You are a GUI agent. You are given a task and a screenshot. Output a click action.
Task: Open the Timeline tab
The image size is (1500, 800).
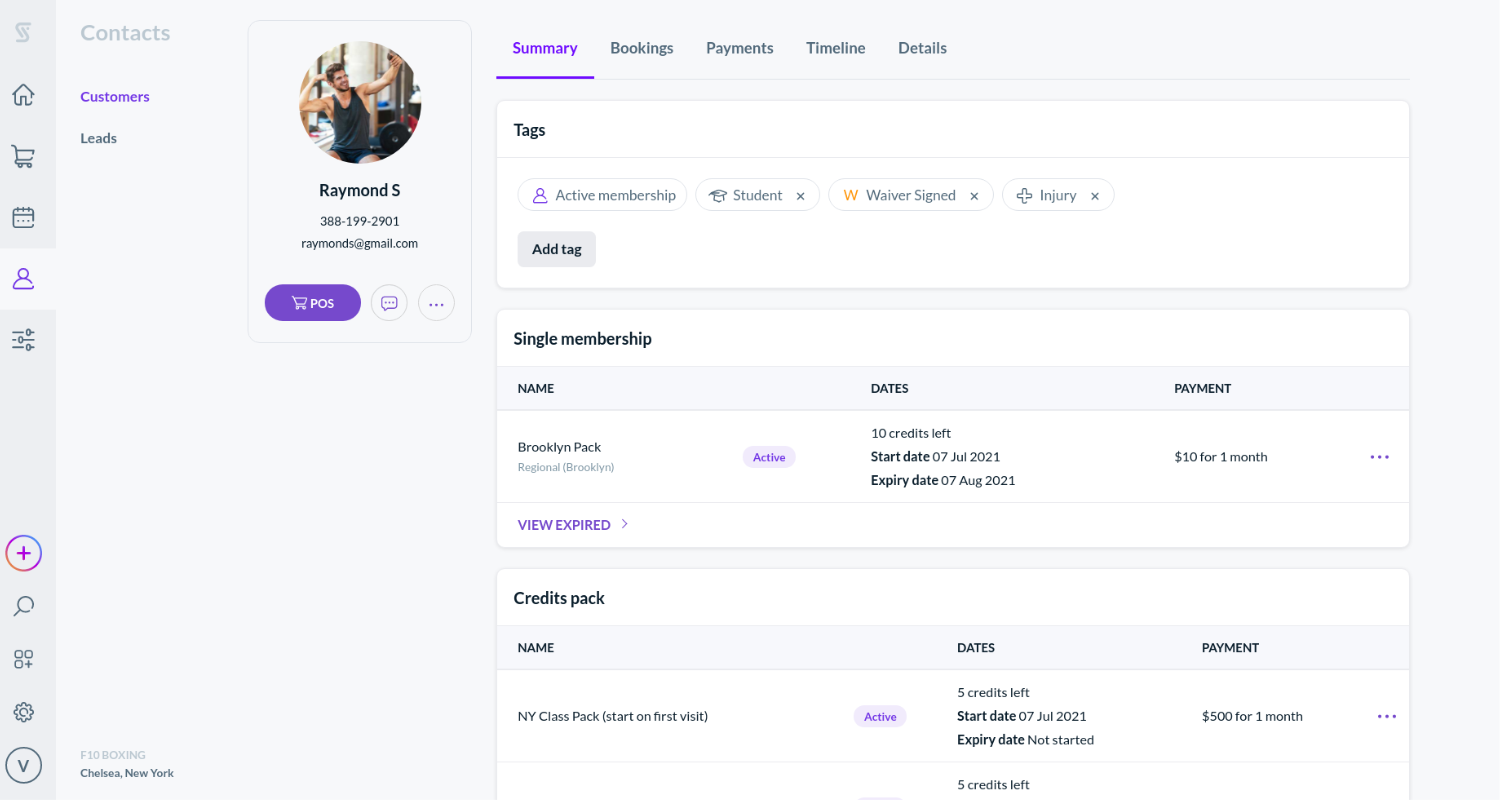click(x=835, y=47)
